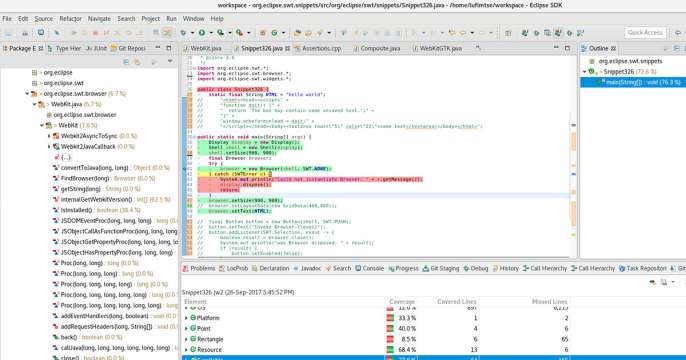Switch to the History tab
The height and width of the screenshot is (360, 686).
point(505,269)
